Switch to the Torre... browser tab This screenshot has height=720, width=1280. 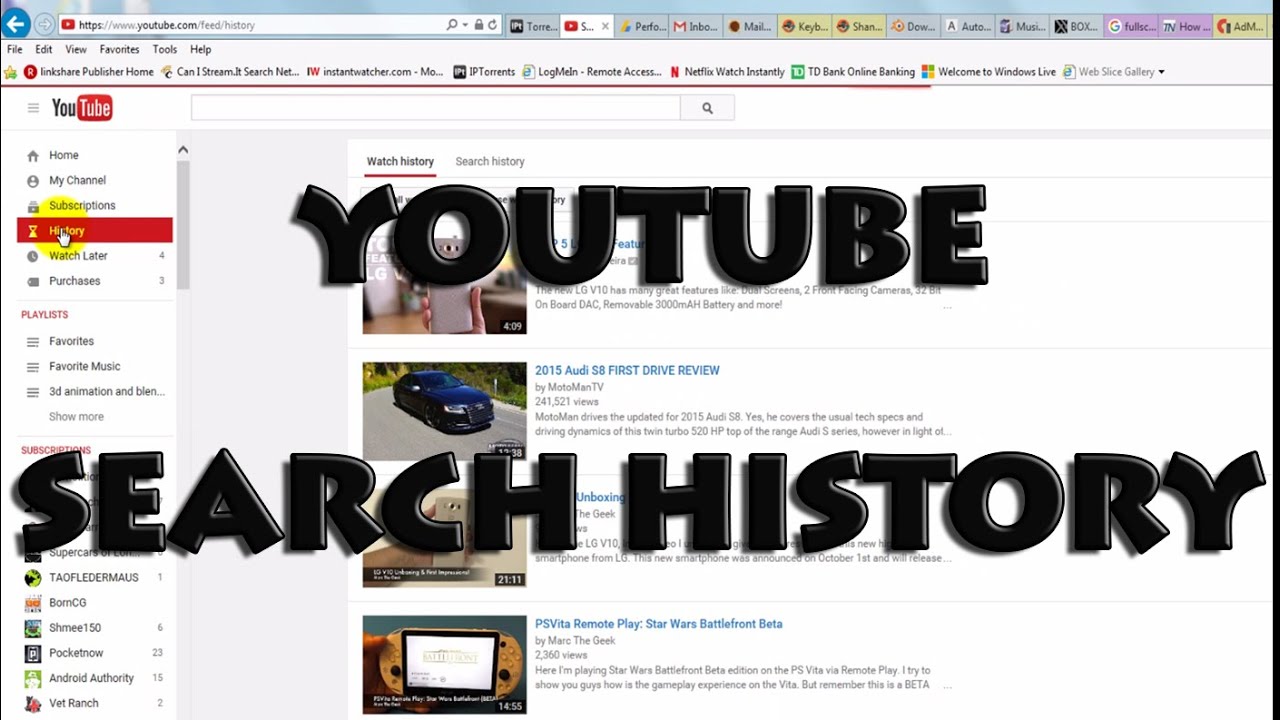[x=533, y=27]
